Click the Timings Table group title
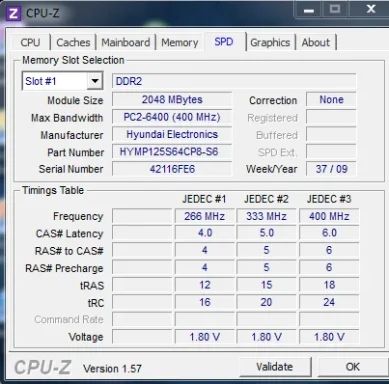The image size is (389, 384). (53, 190)
